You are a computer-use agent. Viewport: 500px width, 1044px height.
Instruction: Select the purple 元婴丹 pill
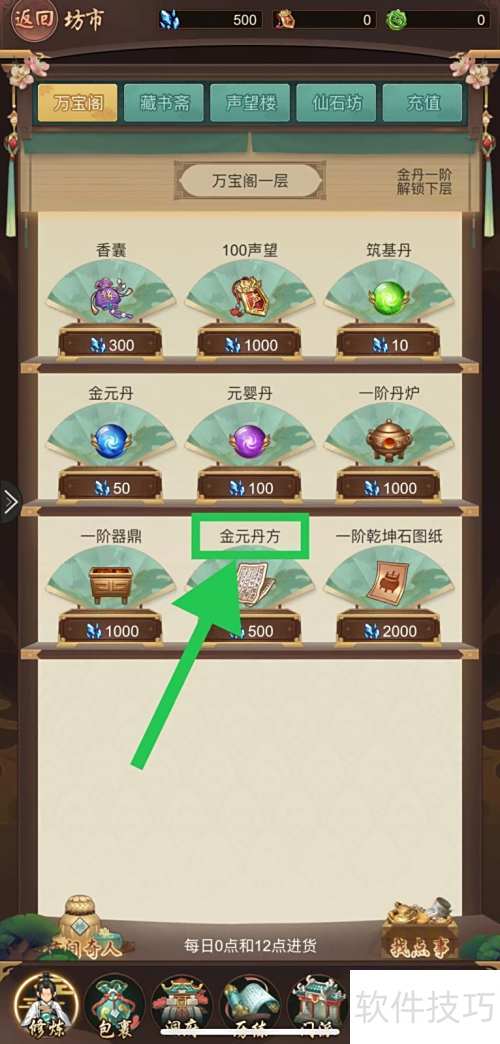250,440
